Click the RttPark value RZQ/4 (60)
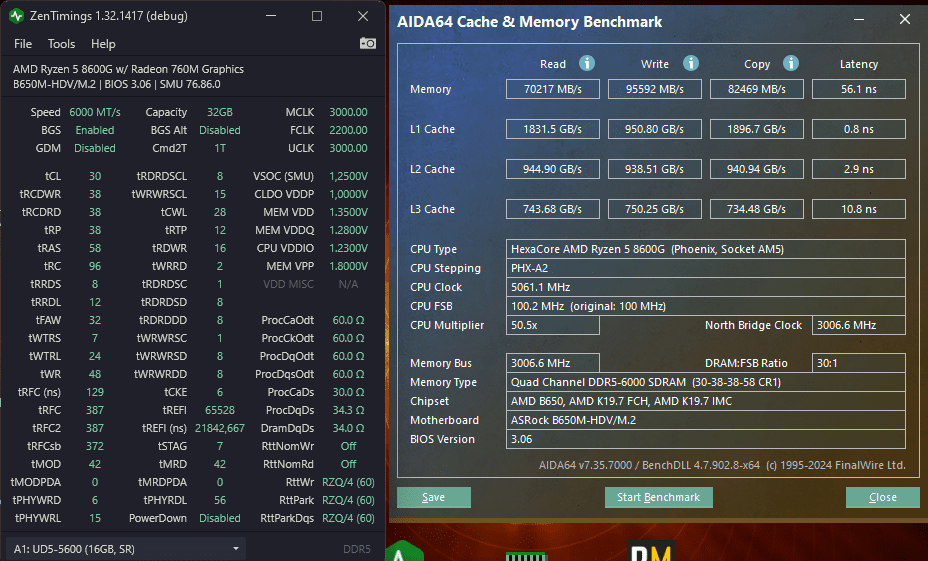This screenshot has height=561, width=928. pos(348,500)
